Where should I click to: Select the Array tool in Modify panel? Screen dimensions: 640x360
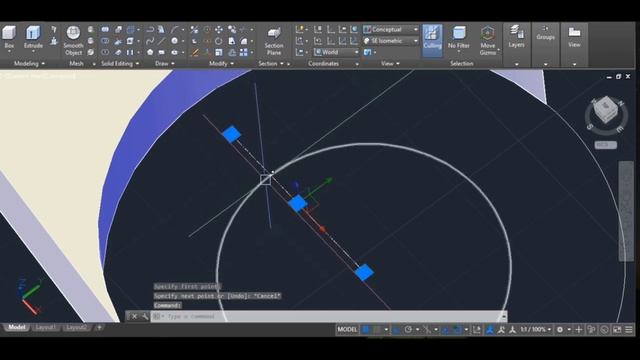pos(244,52)
